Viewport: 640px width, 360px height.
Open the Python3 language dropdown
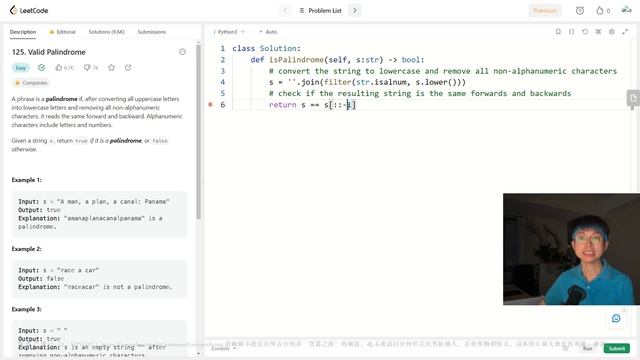tap(229, 32)
